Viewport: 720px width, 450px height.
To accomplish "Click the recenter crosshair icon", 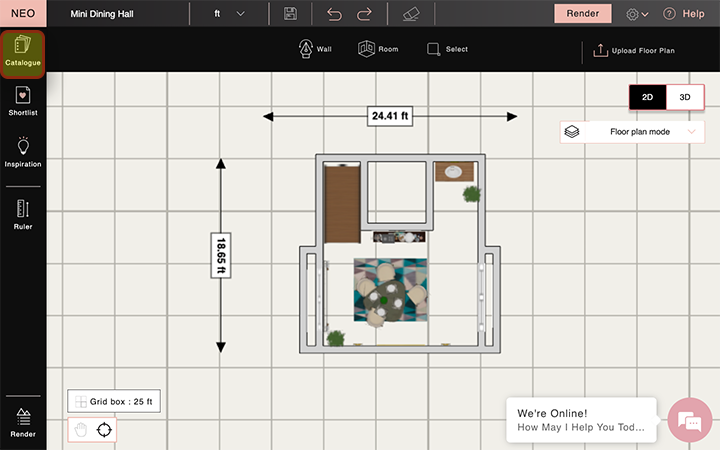I will [x=104, y=430].
